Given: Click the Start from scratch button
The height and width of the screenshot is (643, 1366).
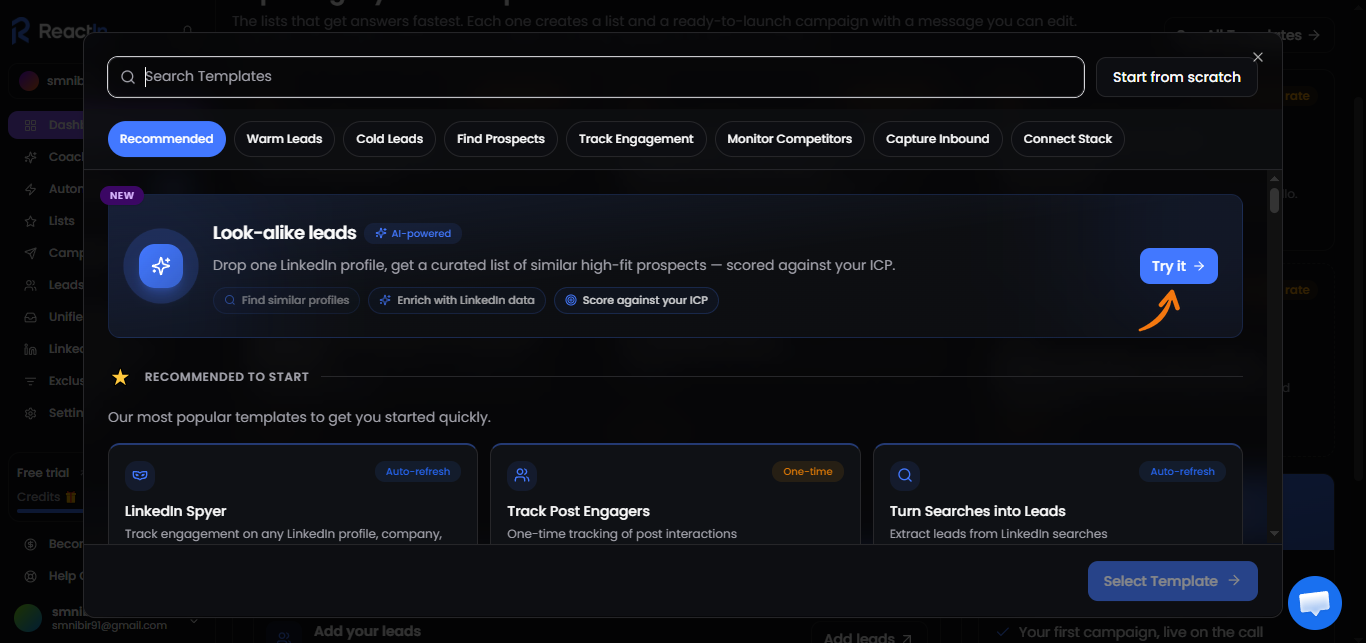Looking at the screenshot, I should pyautogui.click(x=1177, y=77).
